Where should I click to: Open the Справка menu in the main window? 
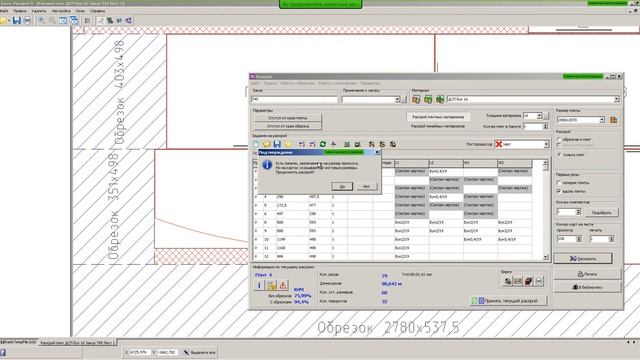(98, 11)
